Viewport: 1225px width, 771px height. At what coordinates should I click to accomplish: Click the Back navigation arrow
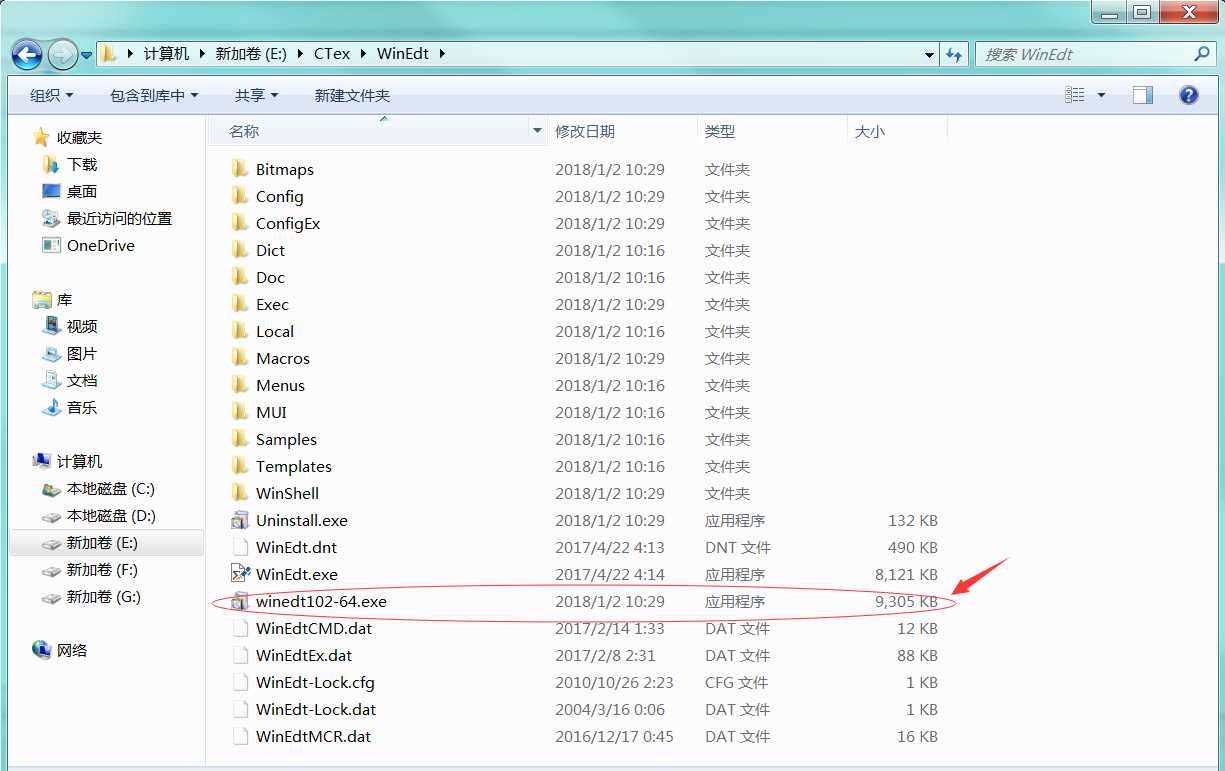(x=27, y=54)
